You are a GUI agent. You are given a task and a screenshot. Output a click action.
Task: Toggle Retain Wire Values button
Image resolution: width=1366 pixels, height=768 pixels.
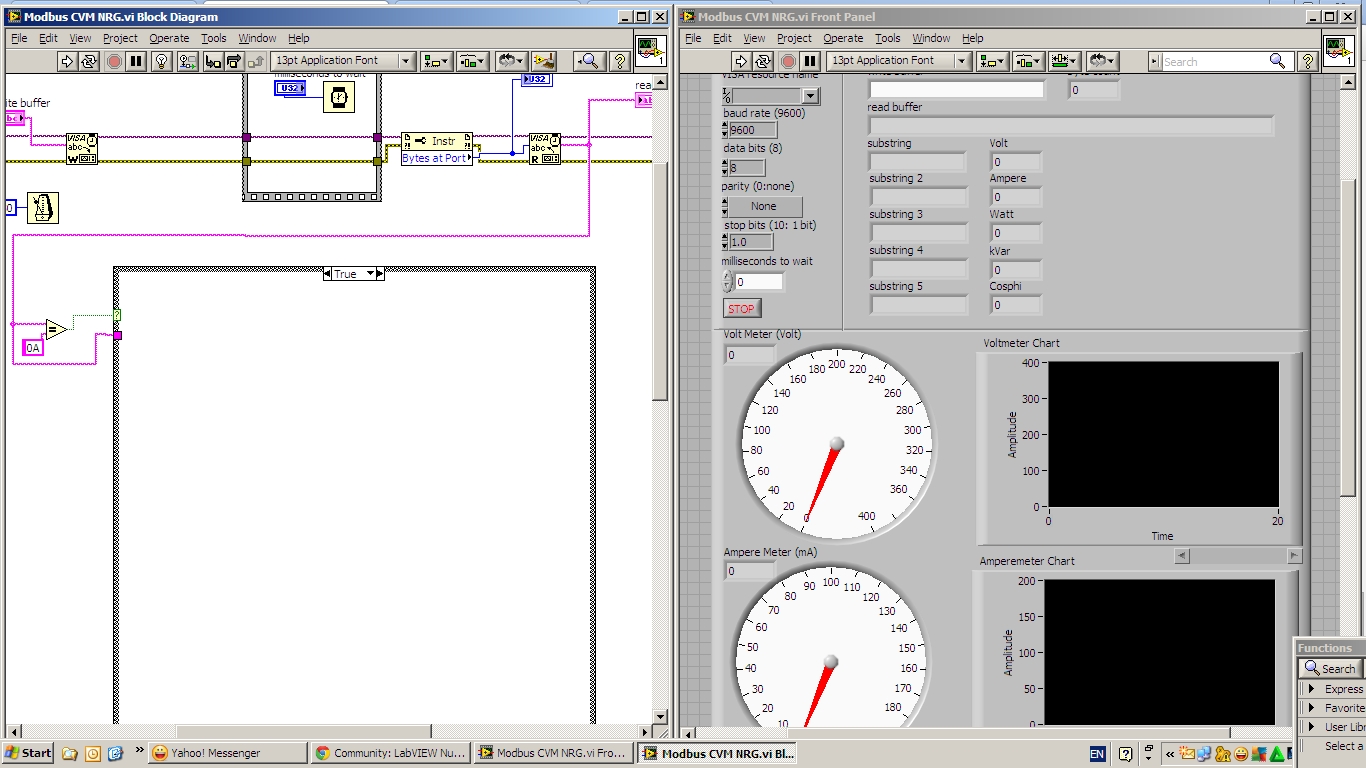(x=187, y=61)
